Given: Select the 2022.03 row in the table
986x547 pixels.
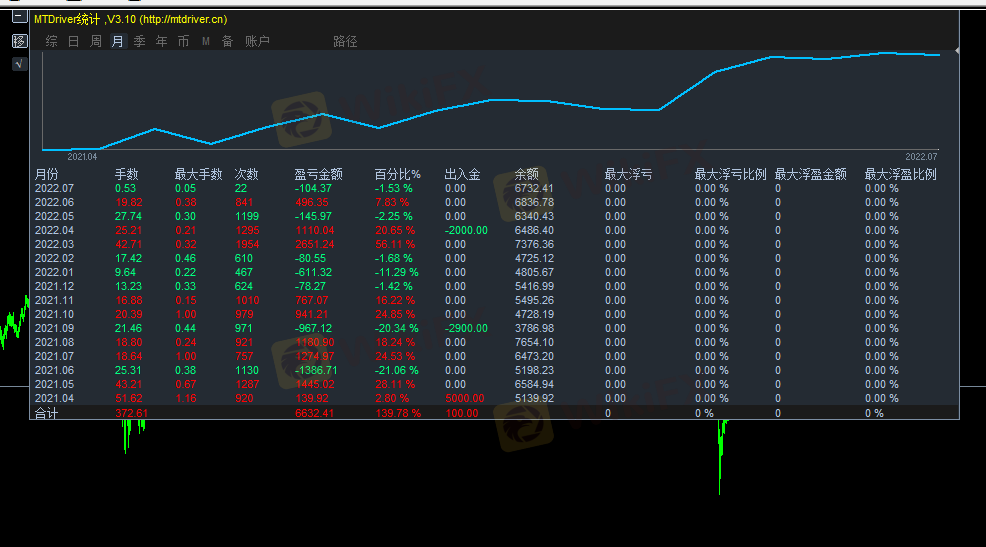Looking at the screenshot, I should click(x=54, y=244).
